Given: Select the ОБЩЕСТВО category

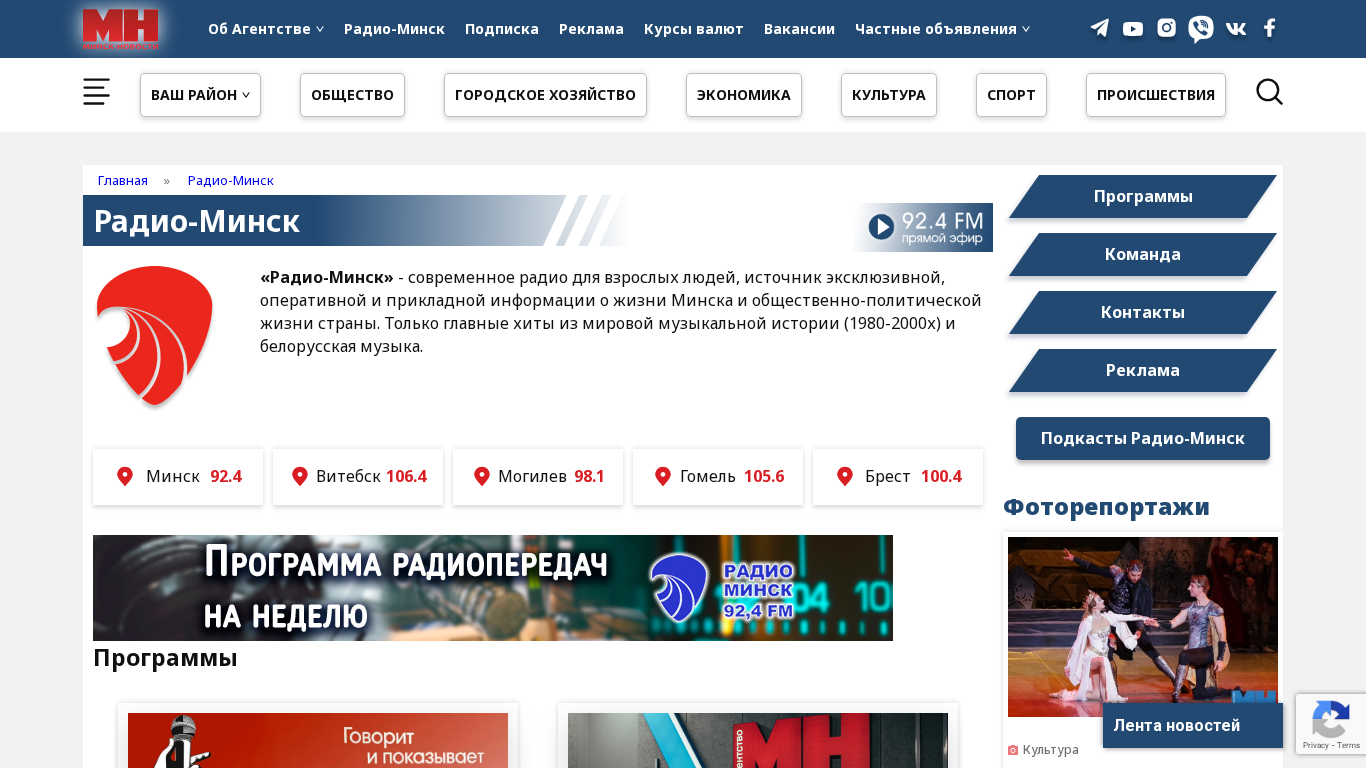Looking at the screenshot, I should point(352,95).
